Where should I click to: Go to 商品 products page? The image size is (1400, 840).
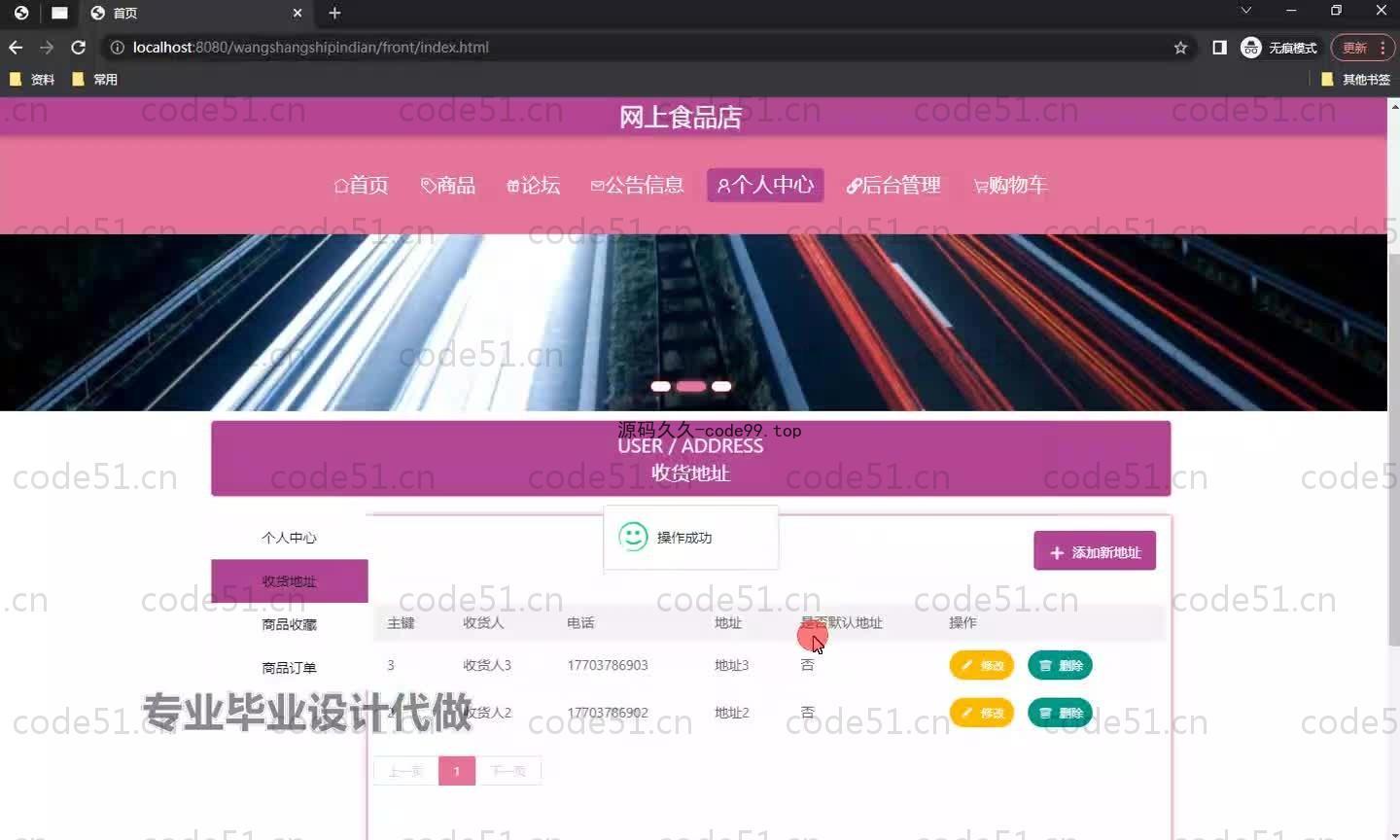tap(448, 185)
